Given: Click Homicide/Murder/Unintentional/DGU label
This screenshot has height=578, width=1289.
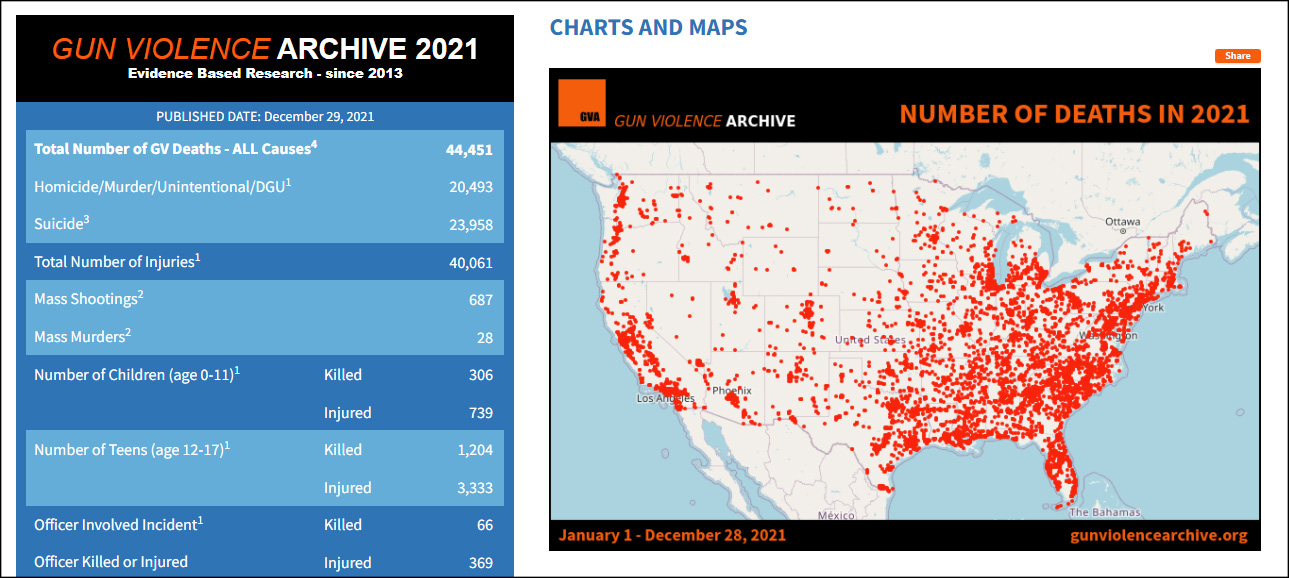Looking at the screenshot, I should click(163, 186).
